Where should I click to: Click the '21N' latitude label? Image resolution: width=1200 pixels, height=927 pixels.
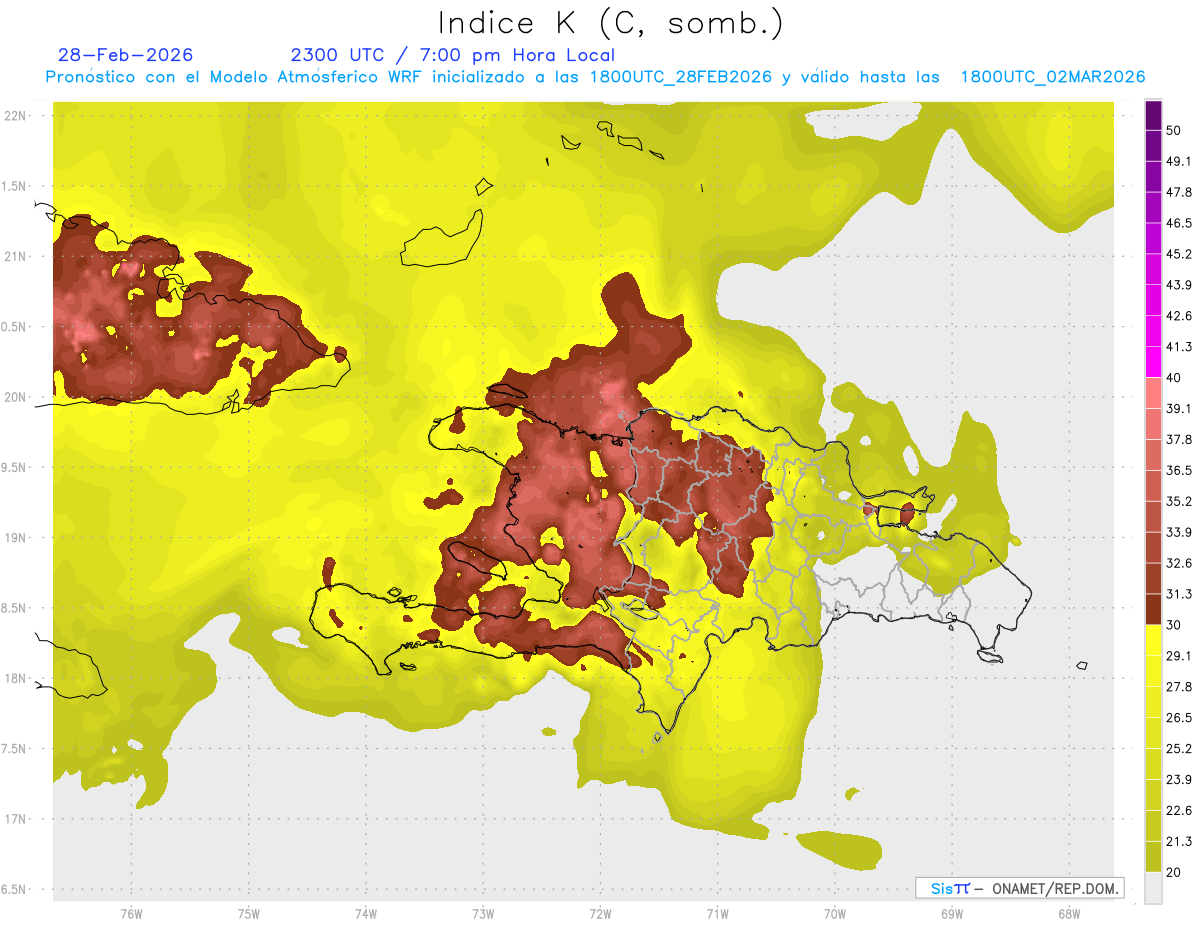click(16, 256)
